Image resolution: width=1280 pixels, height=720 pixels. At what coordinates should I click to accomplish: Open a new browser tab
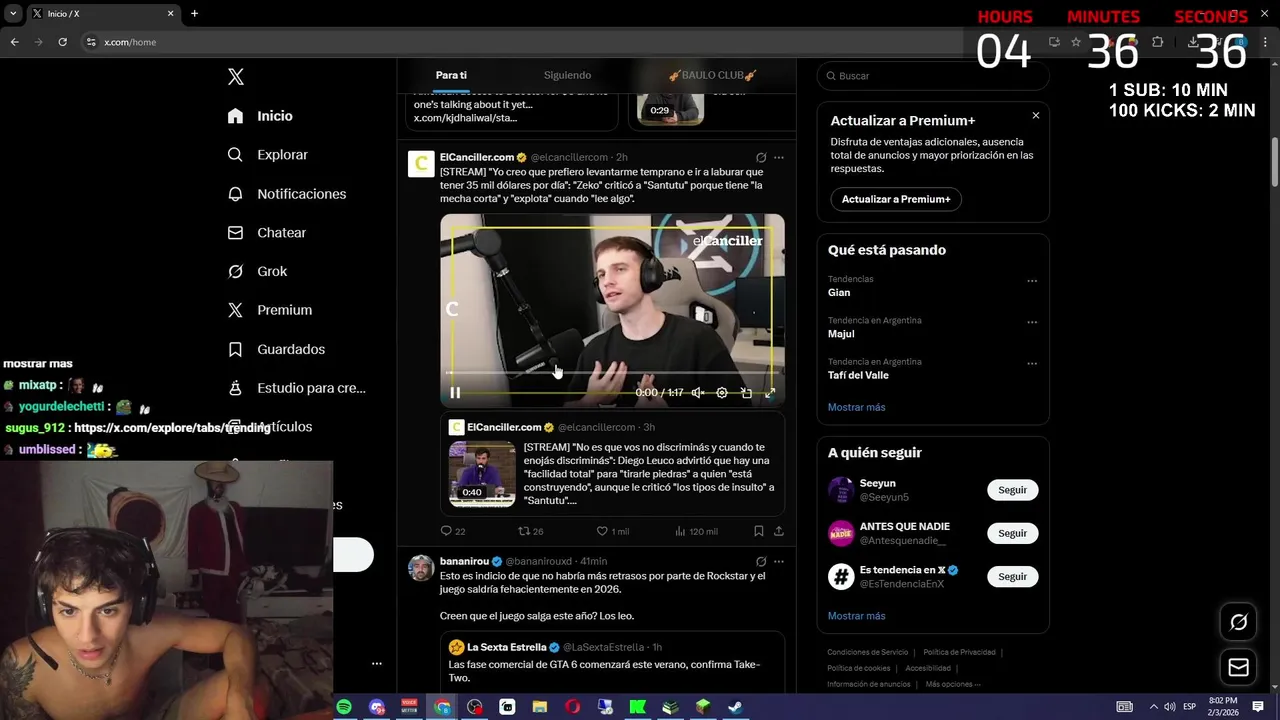click(194, 13)
